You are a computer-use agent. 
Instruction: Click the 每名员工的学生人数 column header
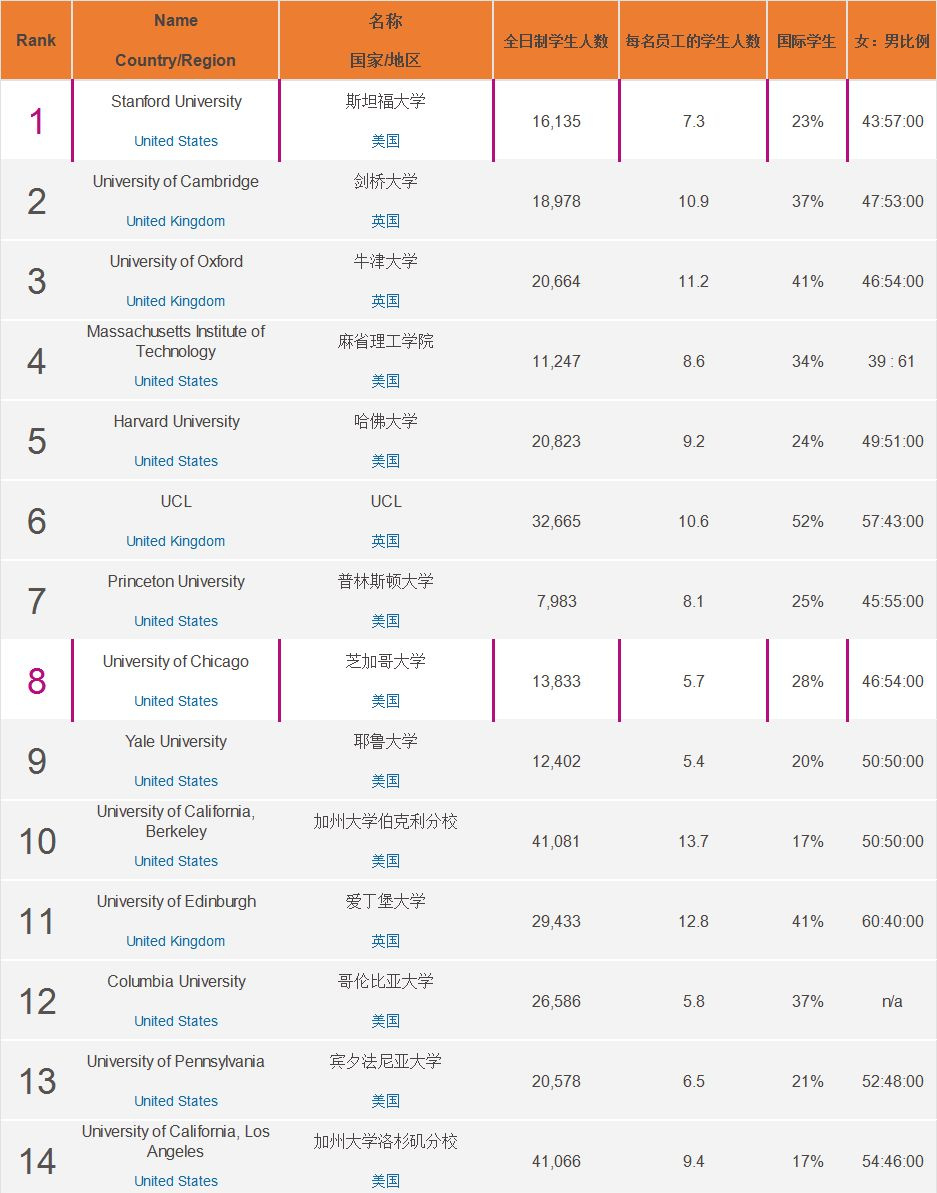pos(693,41)
